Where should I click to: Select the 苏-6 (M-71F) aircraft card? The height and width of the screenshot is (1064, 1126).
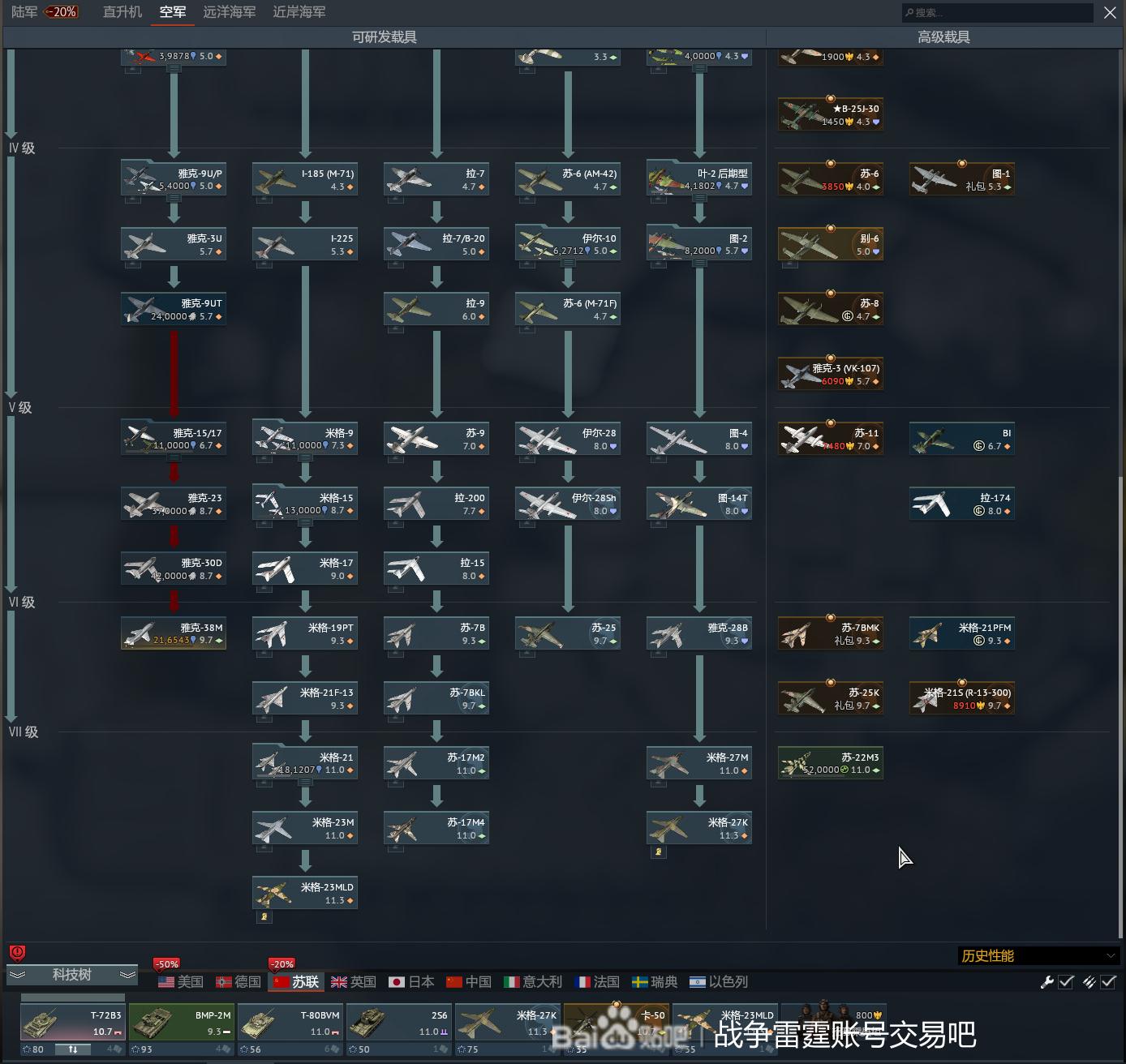coord(568,308)
